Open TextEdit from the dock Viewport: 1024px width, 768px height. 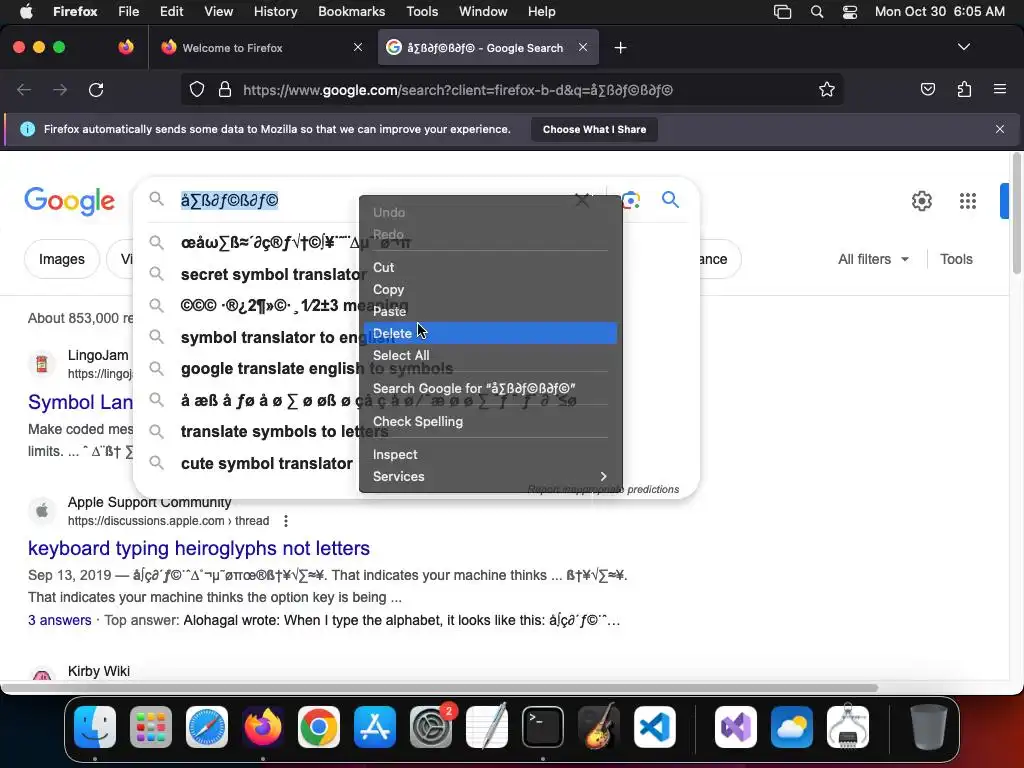487,727
